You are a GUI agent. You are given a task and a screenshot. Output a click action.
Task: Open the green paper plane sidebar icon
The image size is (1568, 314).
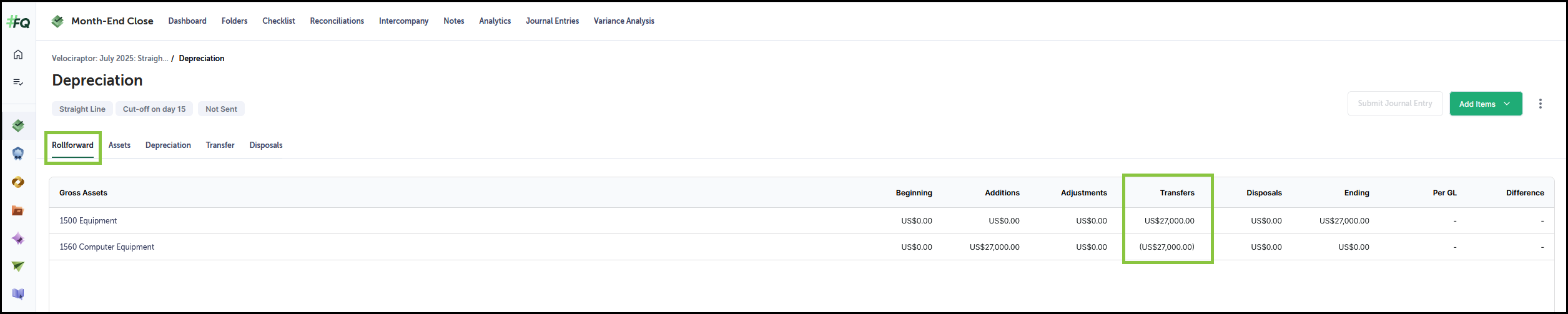pos(18,267)
